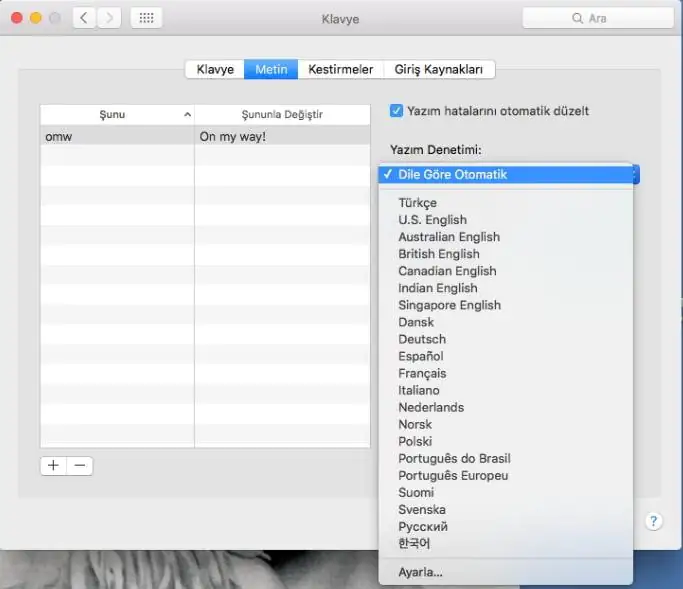Image resolution: width=683 pixels, height=589 pixels.
Task: Click the Ara search field
Action: click(x=596, y=18)
